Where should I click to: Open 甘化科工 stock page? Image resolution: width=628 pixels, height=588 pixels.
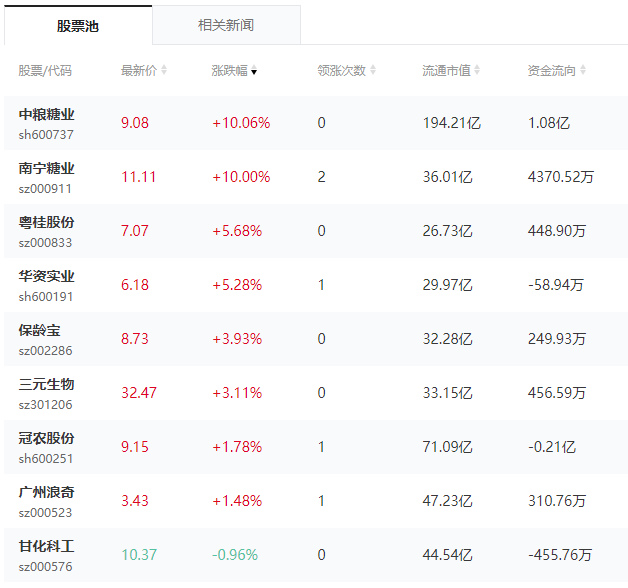click(x=46, y=546)
